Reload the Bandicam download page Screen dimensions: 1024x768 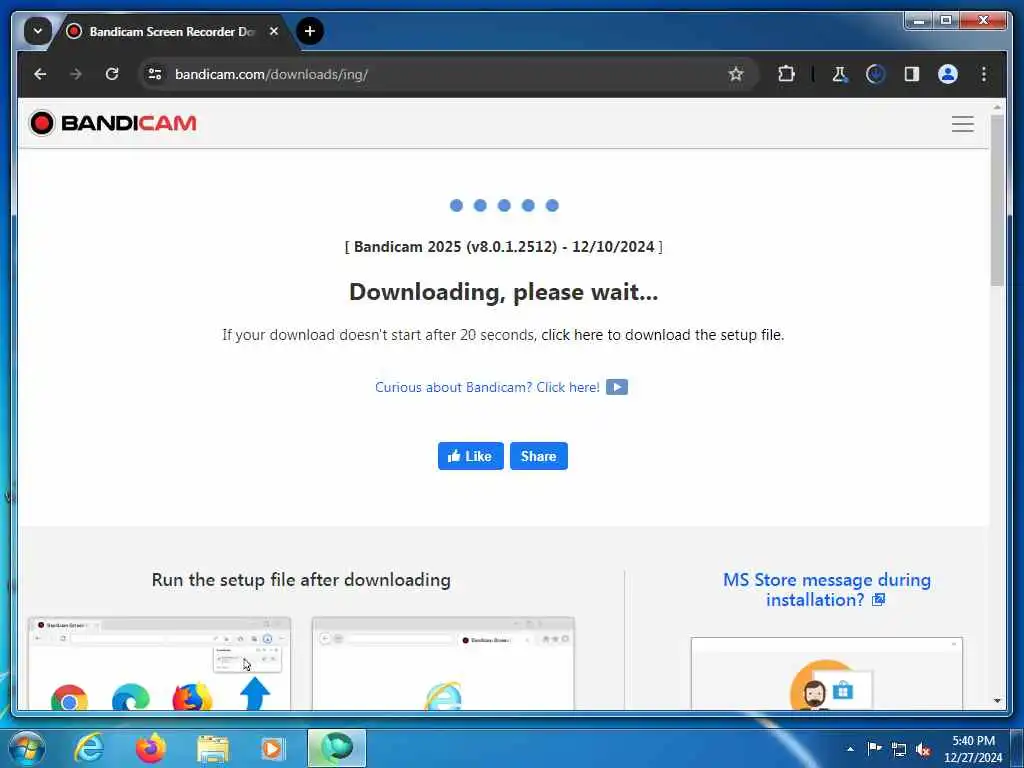[x=112, y=74]
